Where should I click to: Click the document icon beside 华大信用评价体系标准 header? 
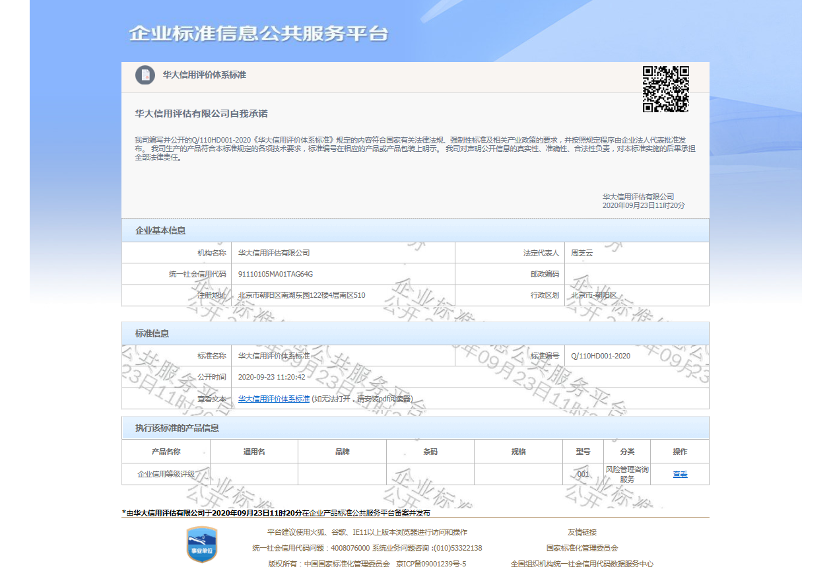145,75
